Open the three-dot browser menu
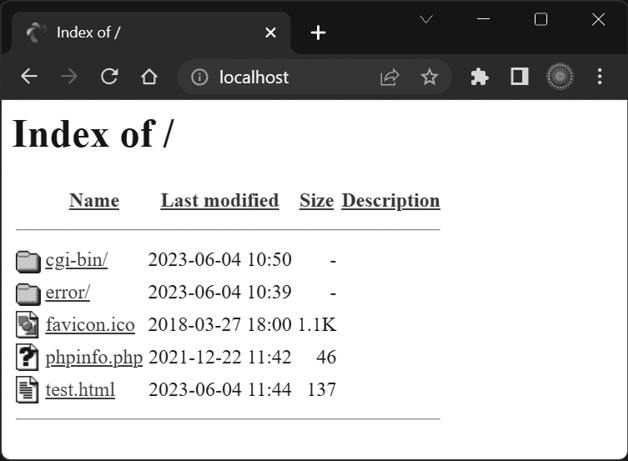 600,77
